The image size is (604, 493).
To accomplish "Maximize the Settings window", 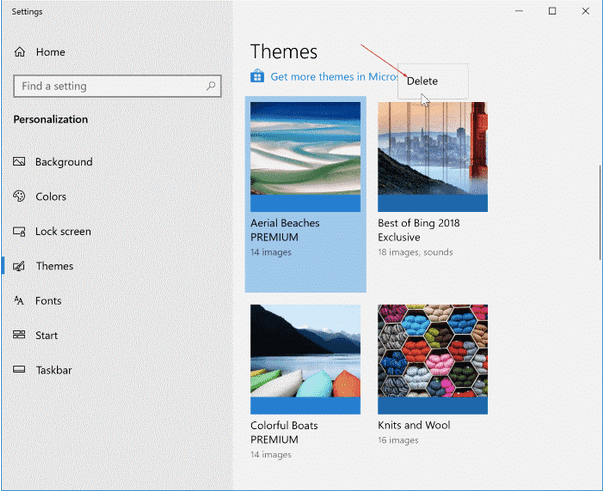I will (x=552, y=11).
